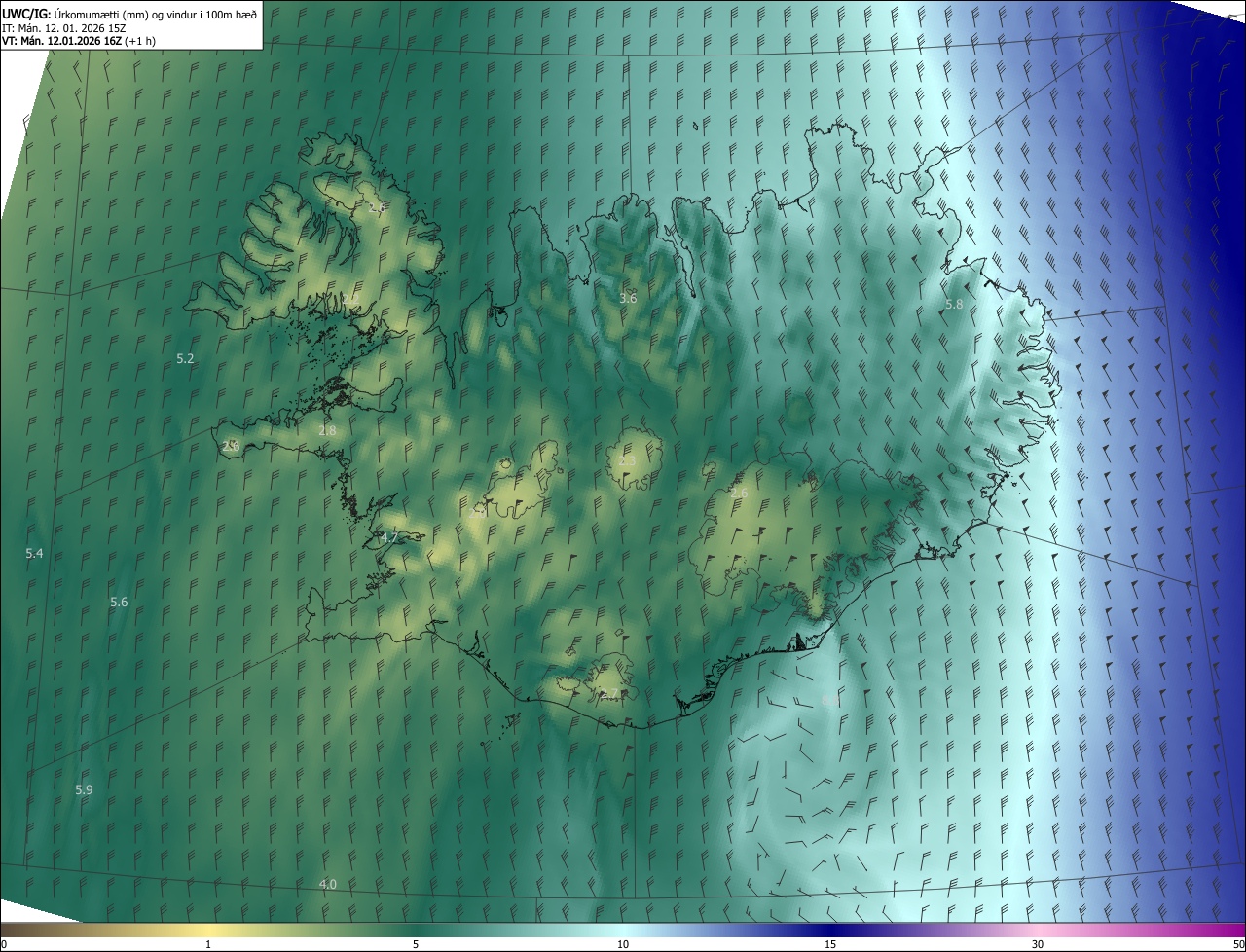Click the 5.4 value on the map

tap(34, 554)
